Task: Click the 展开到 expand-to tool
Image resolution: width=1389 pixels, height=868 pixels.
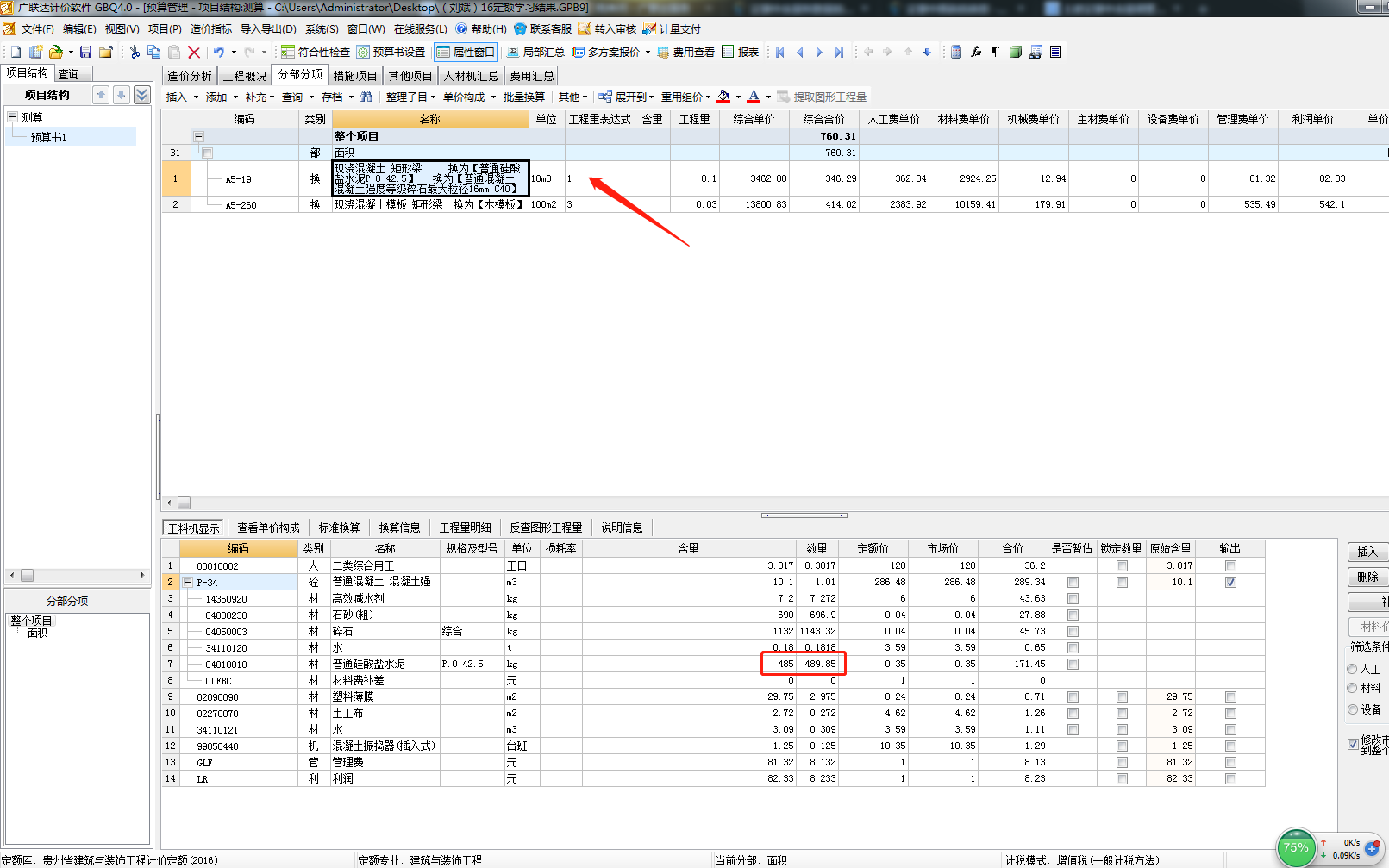Action: pos(627,97)
